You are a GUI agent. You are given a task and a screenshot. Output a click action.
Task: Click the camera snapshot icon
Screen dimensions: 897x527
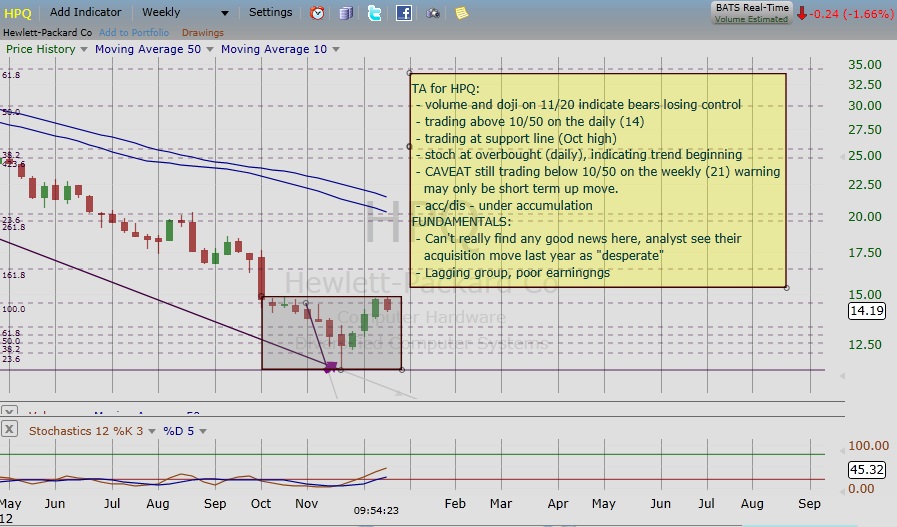coord(432,13)
